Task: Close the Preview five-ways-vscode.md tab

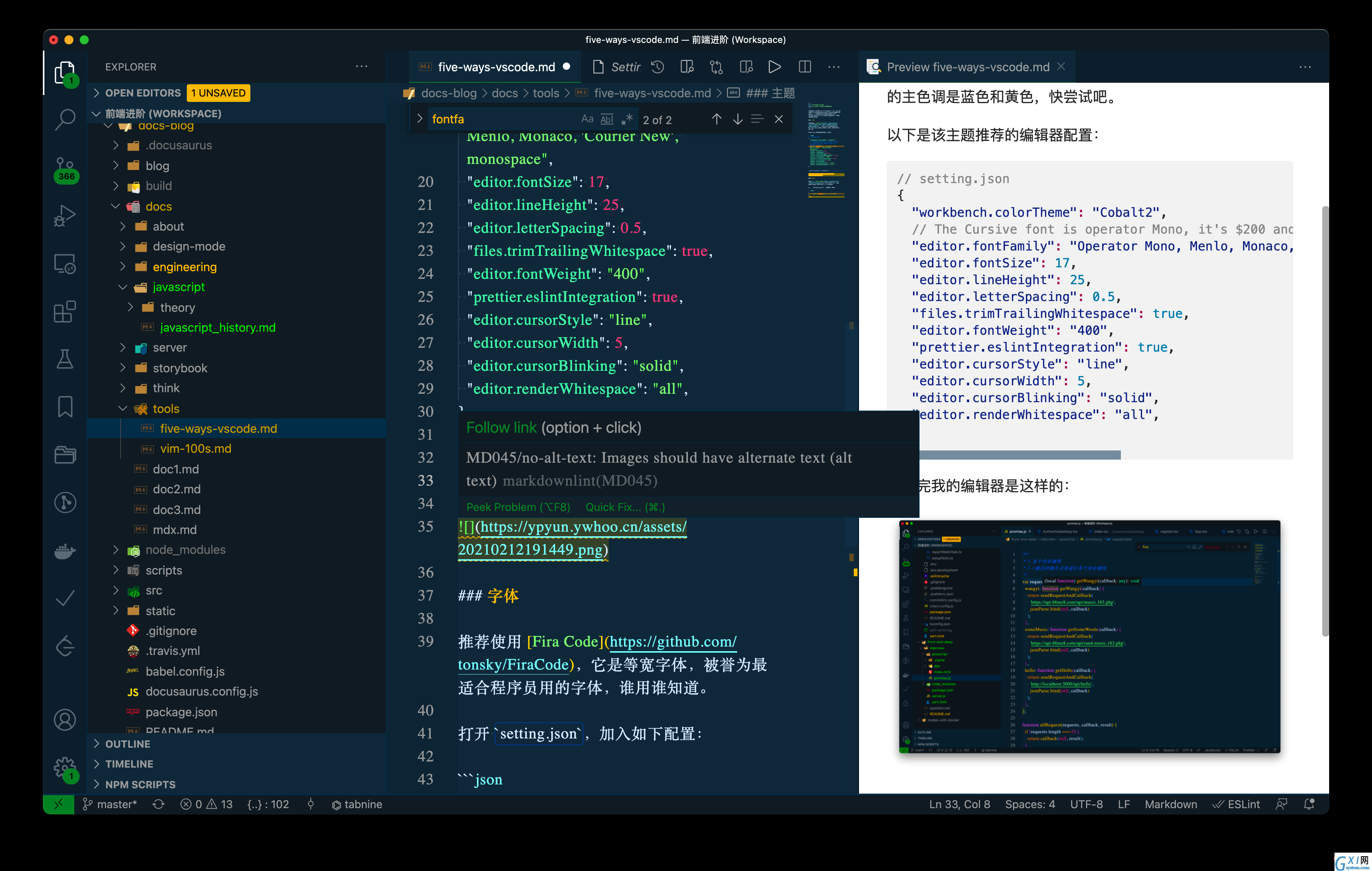Action: pyautogui.click(x=1062, y=67)
